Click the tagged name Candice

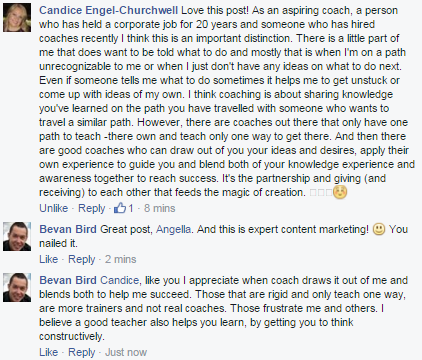click(x=119, y=280)
